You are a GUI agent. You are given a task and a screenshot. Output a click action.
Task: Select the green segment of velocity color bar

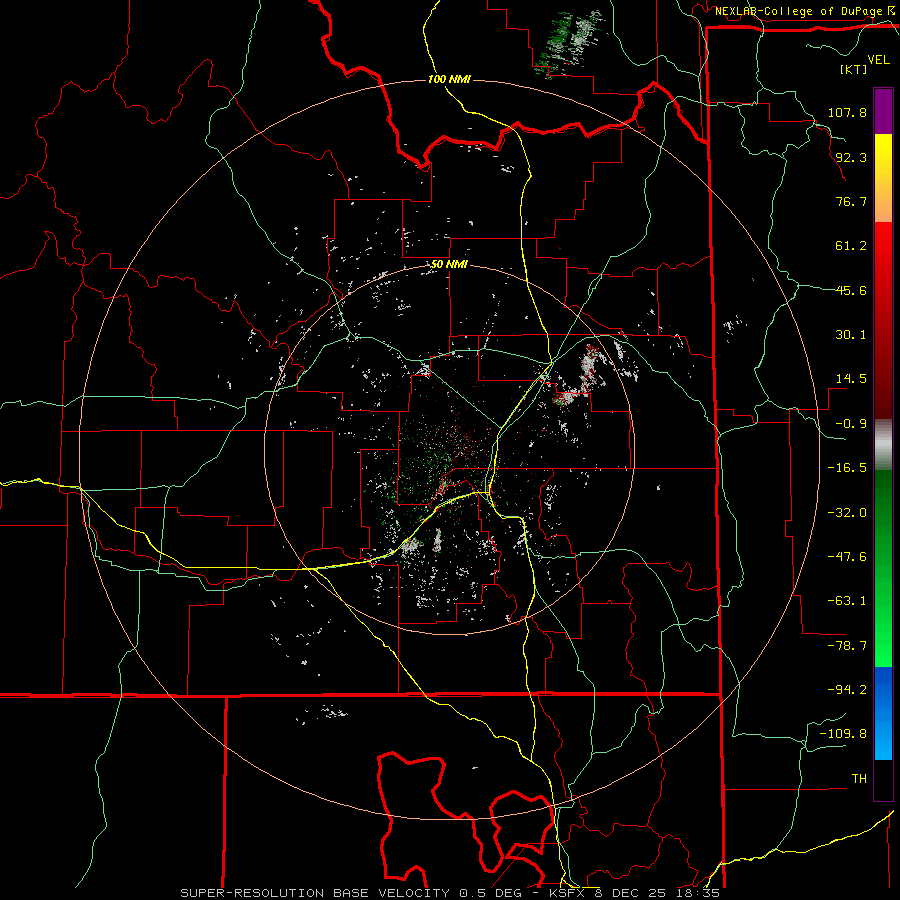click(x=883, y=568)
